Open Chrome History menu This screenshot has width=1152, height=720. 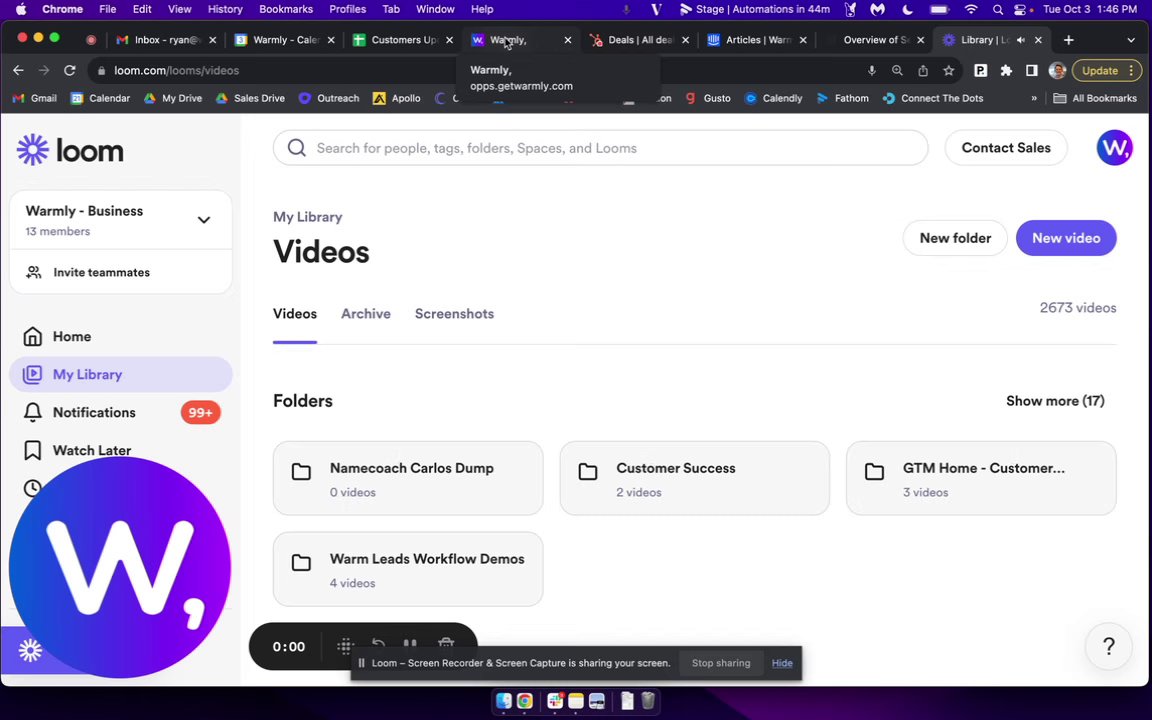225,10
